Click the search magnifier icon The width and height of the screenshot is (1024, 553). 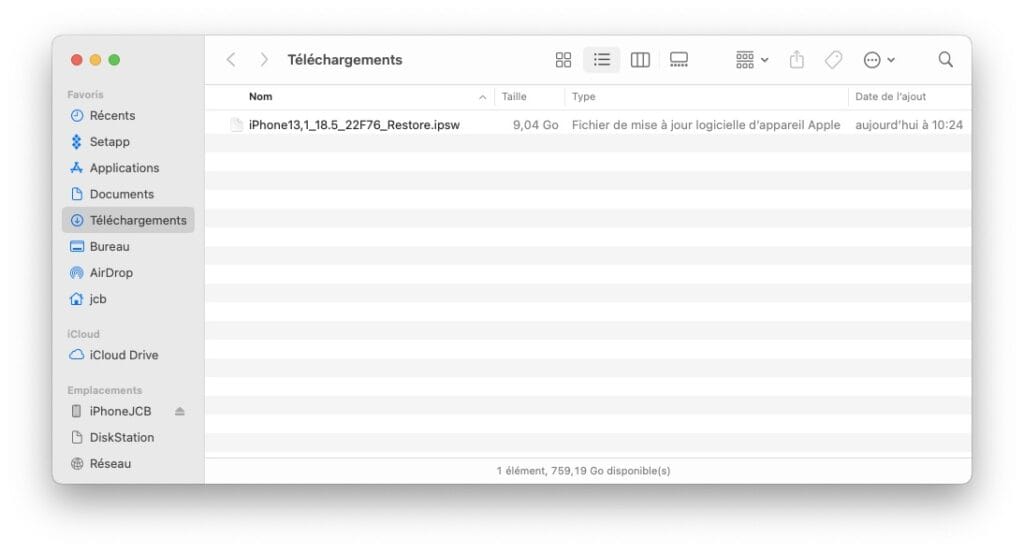(945, 60)
